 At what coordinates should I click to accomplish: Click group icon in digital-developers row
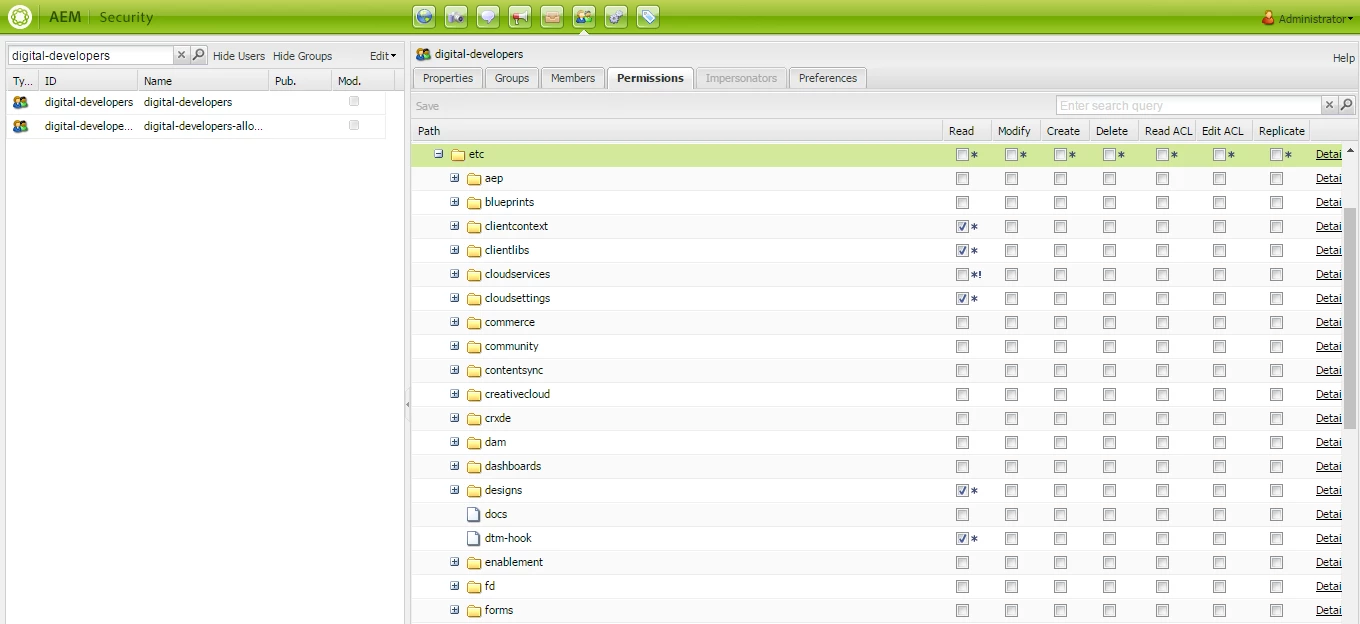pyautogui.click(x=21, y=102)
